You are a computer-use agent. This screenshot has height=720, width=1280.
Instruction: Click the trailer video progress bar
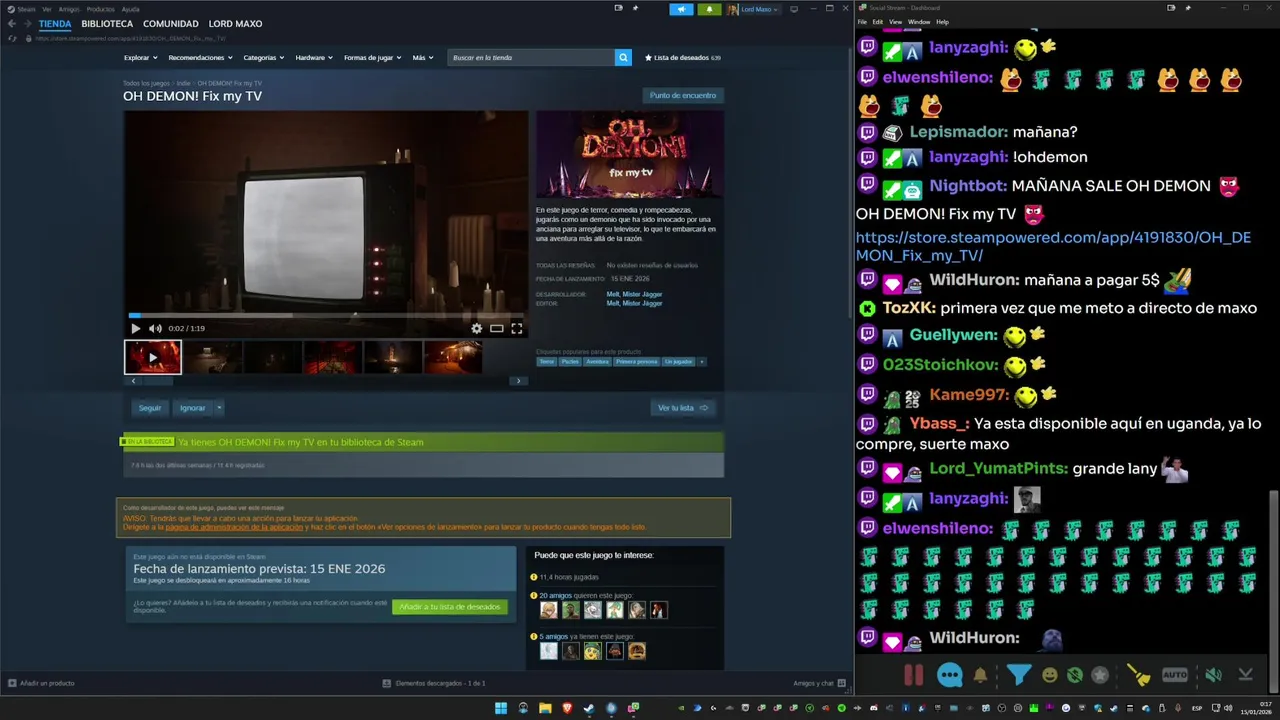pyautogui.click(x=326, y=315)
